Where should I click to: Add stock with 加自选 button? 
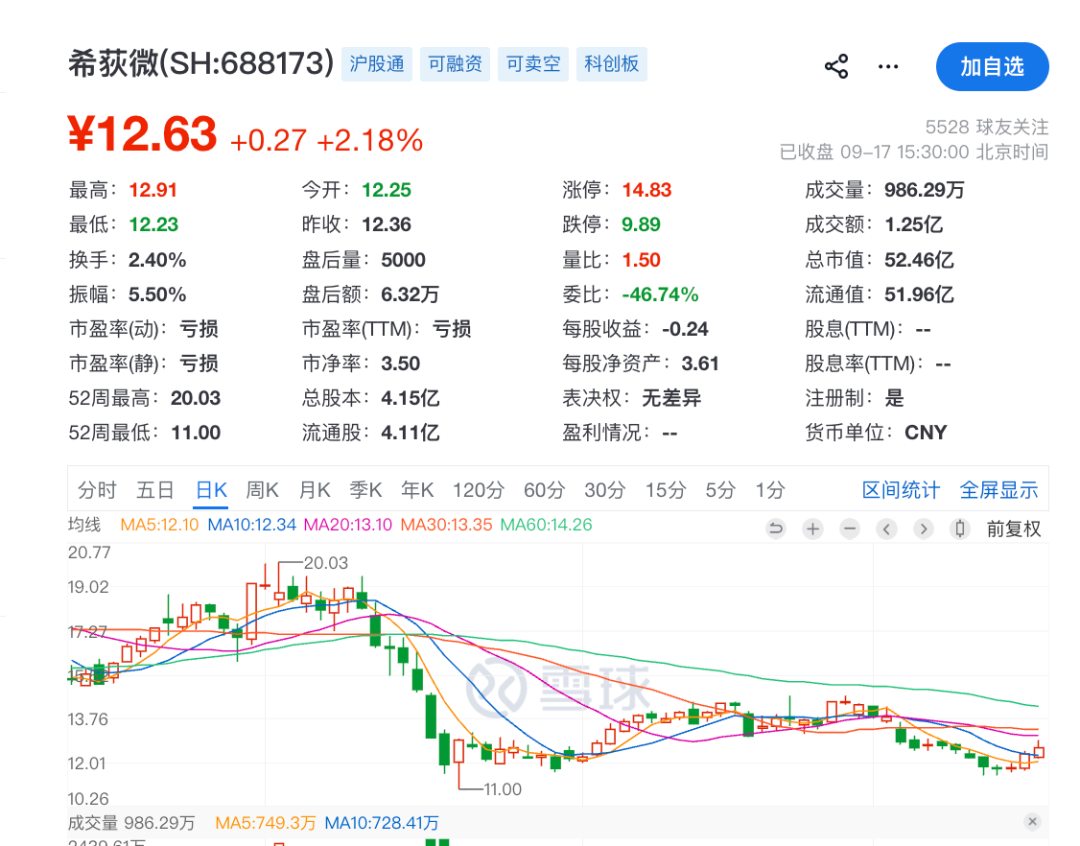992,67
